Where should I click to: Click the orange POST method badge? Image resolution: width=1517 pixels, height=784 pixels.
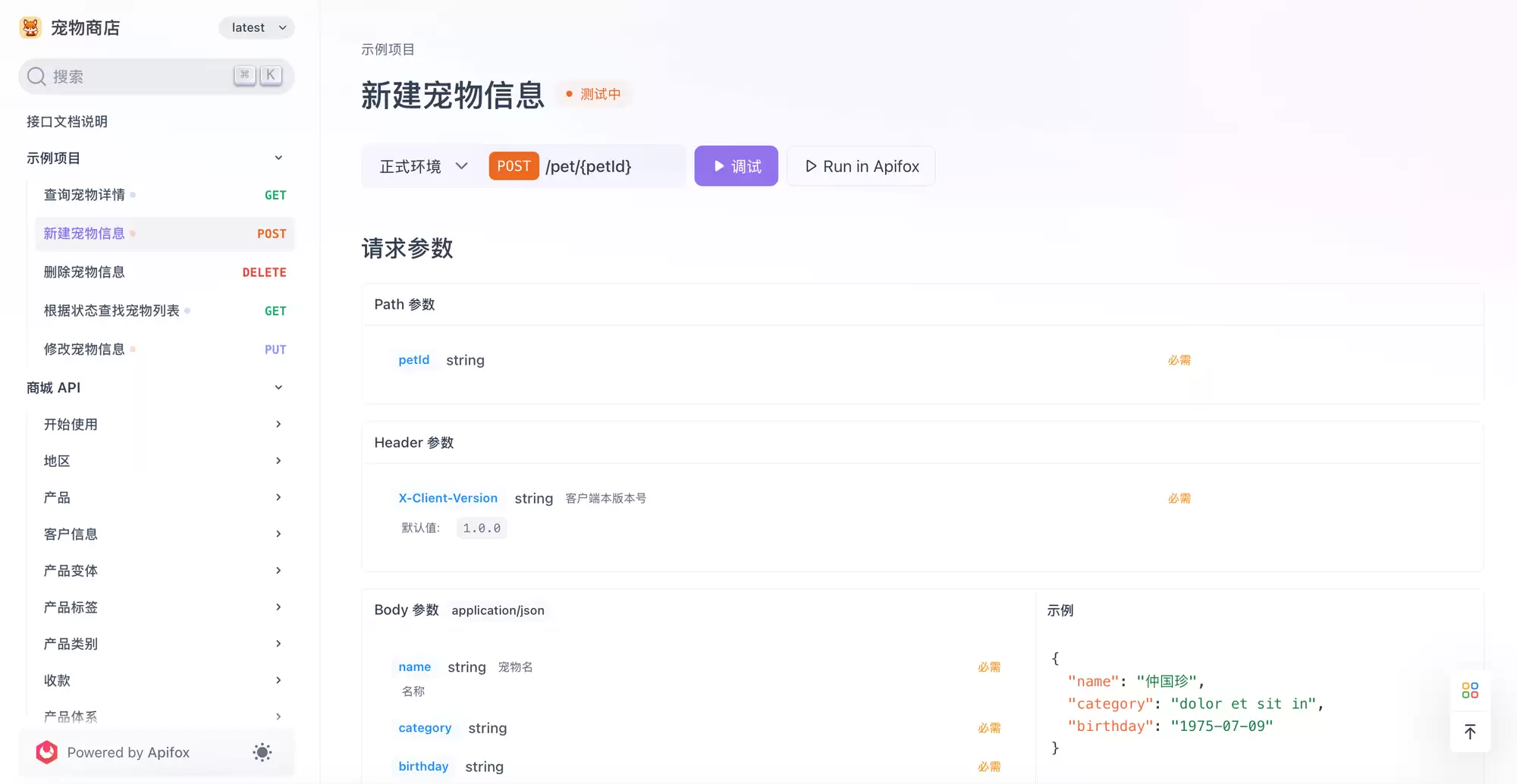[514, 166]
